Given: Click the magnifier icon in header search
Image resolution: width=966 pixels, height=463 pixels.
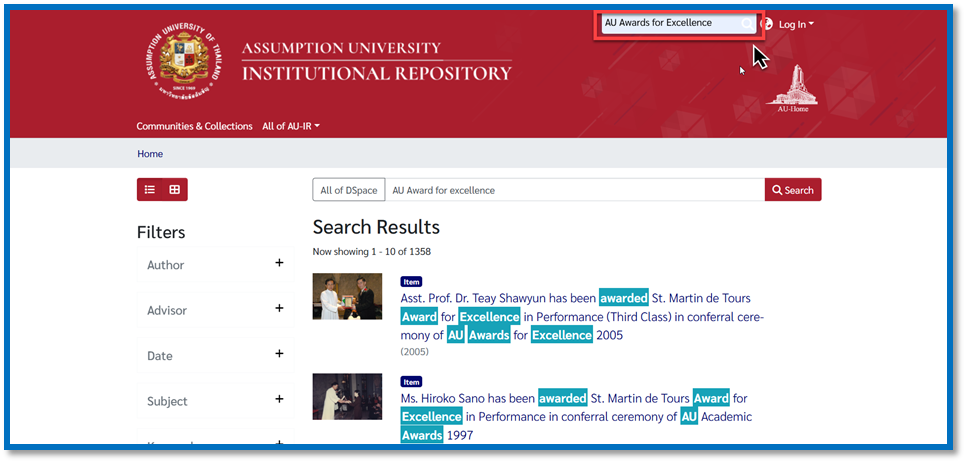Looking at the screenshot, I should click(746, 24).
